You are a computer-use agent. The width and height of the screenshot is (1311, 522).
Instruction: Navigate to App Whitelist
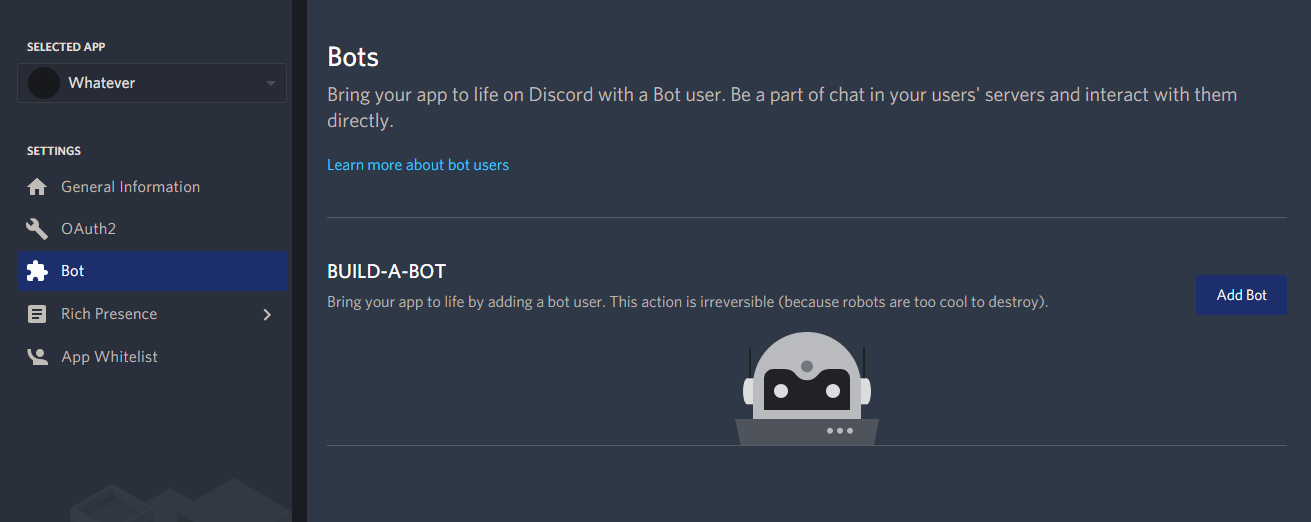[109, 357]
